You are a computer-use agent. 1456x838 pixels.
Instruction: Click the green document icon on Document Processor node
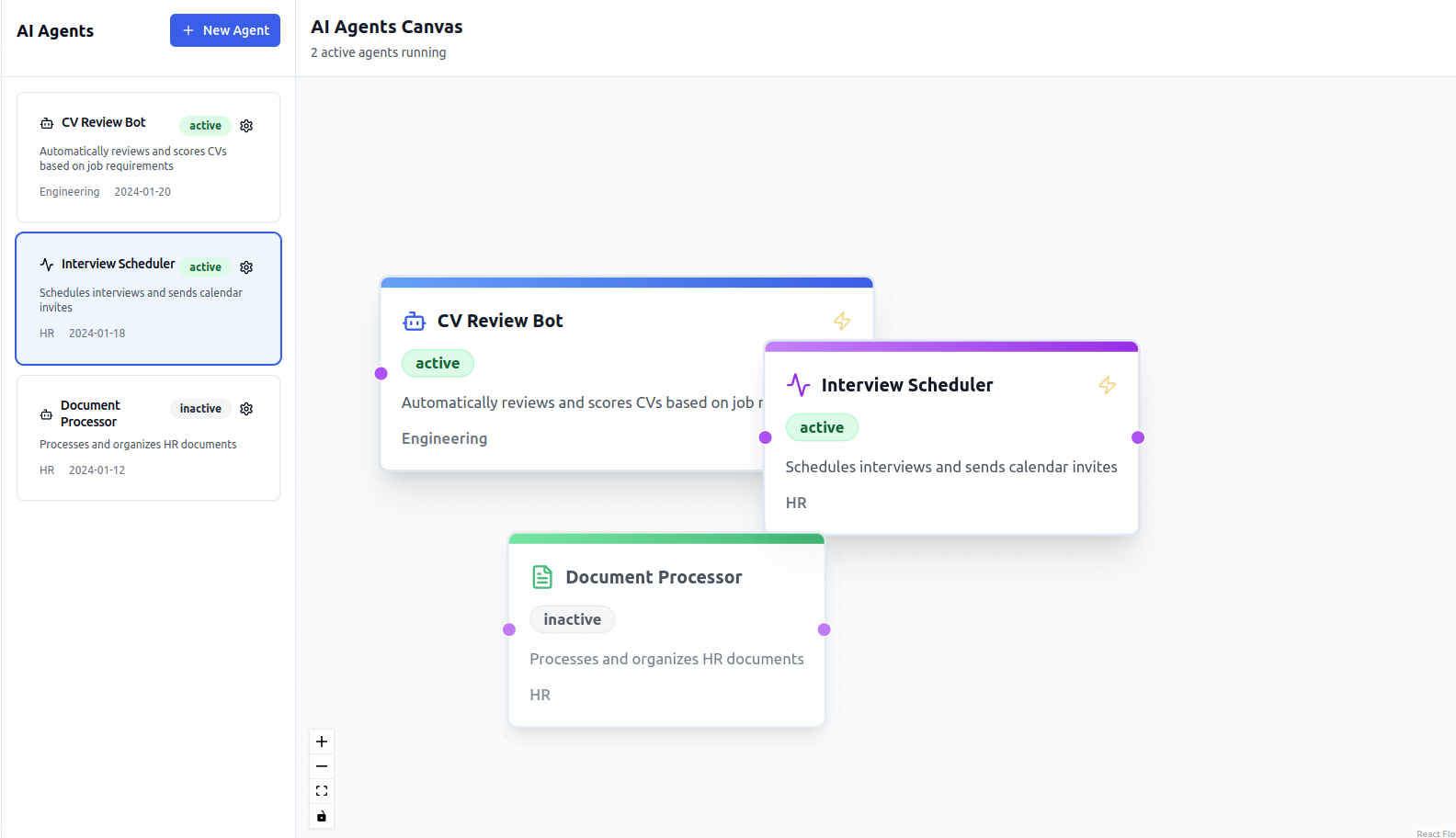[x=542, y=577]
